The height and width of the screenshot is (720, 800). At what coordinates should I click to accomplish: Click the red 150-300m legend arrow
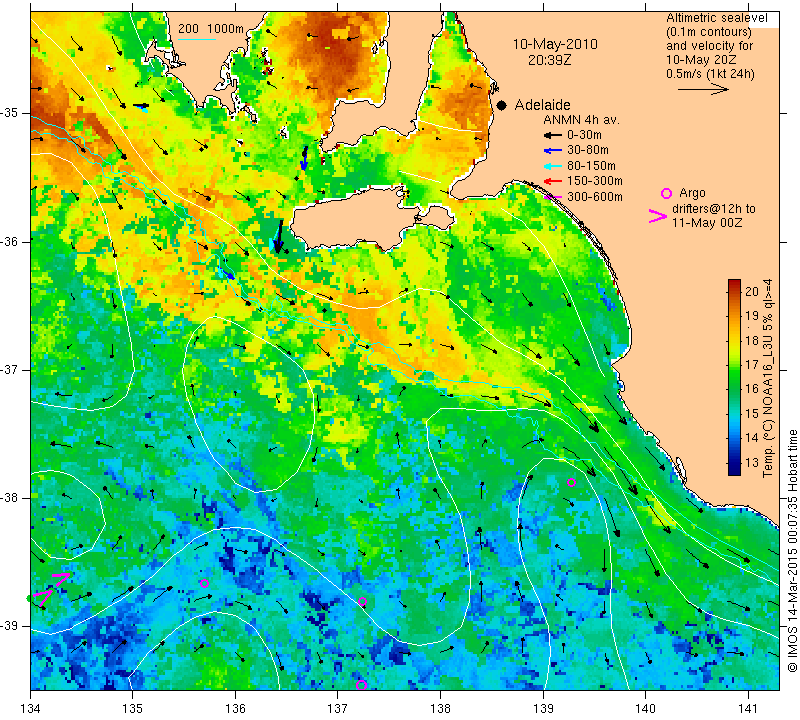pos(553,181)
